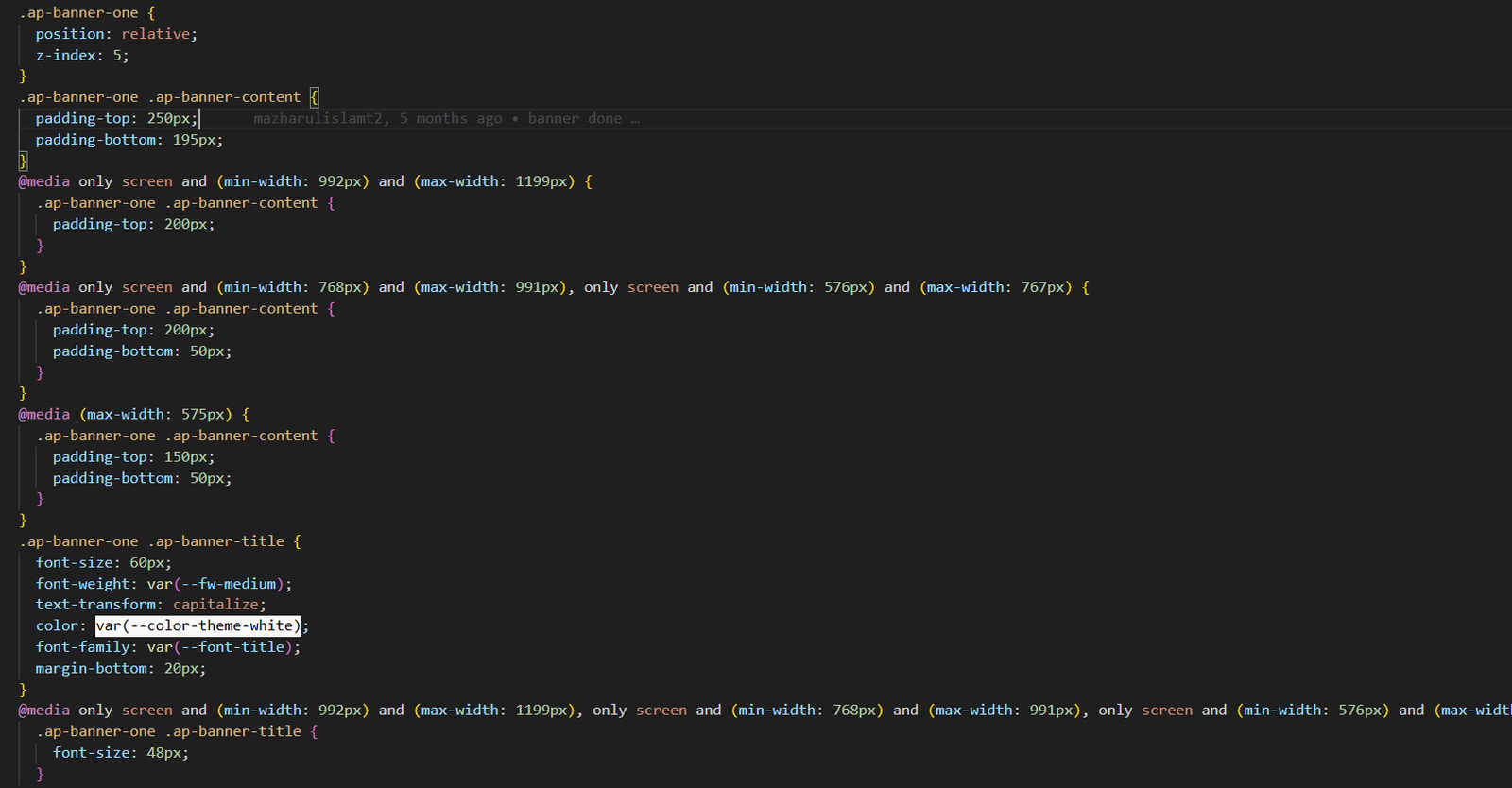Click the font-family property name
Image resolution: width=1512 pixels, height=788 pixels.
[83, 647]
